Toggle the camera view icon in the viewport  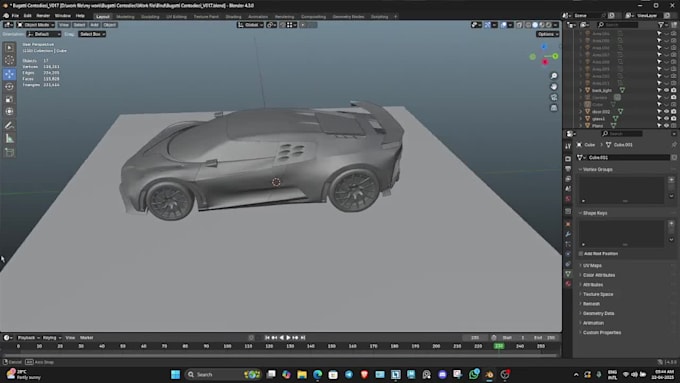(554, 97)
